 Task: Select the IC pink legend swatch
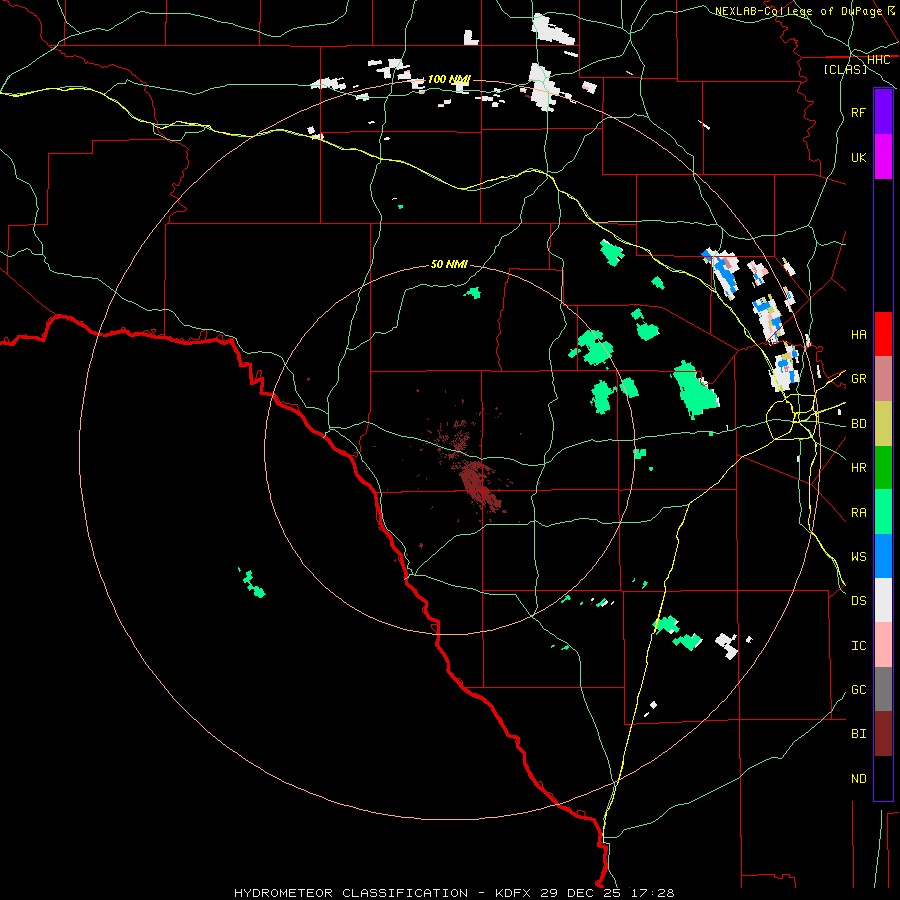[883, 645]
